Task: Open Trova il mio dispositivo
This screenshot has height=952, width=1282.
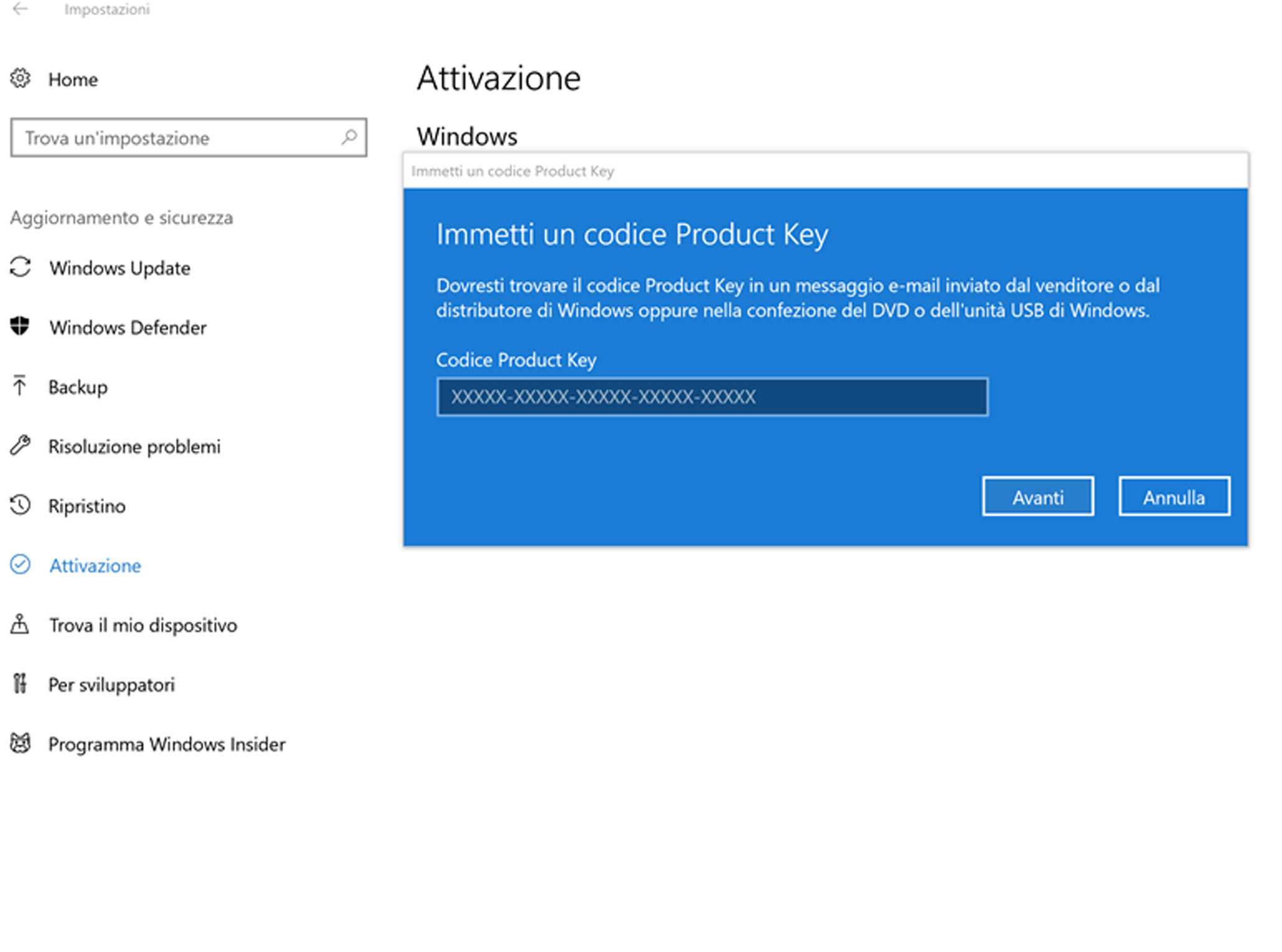Action: click(143, 625)
